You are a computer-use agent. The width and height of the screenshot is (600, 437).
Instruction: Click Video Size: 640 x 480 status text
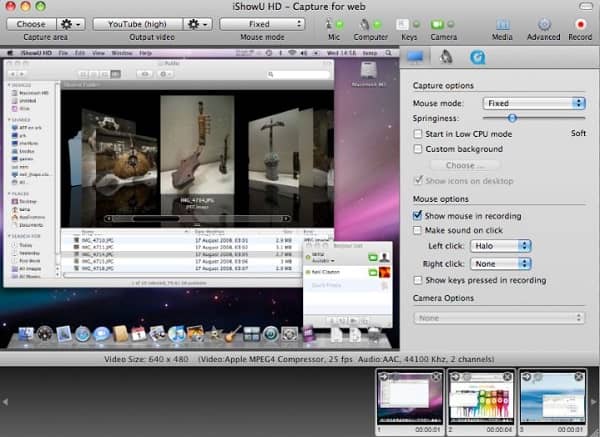click(146, 359)
